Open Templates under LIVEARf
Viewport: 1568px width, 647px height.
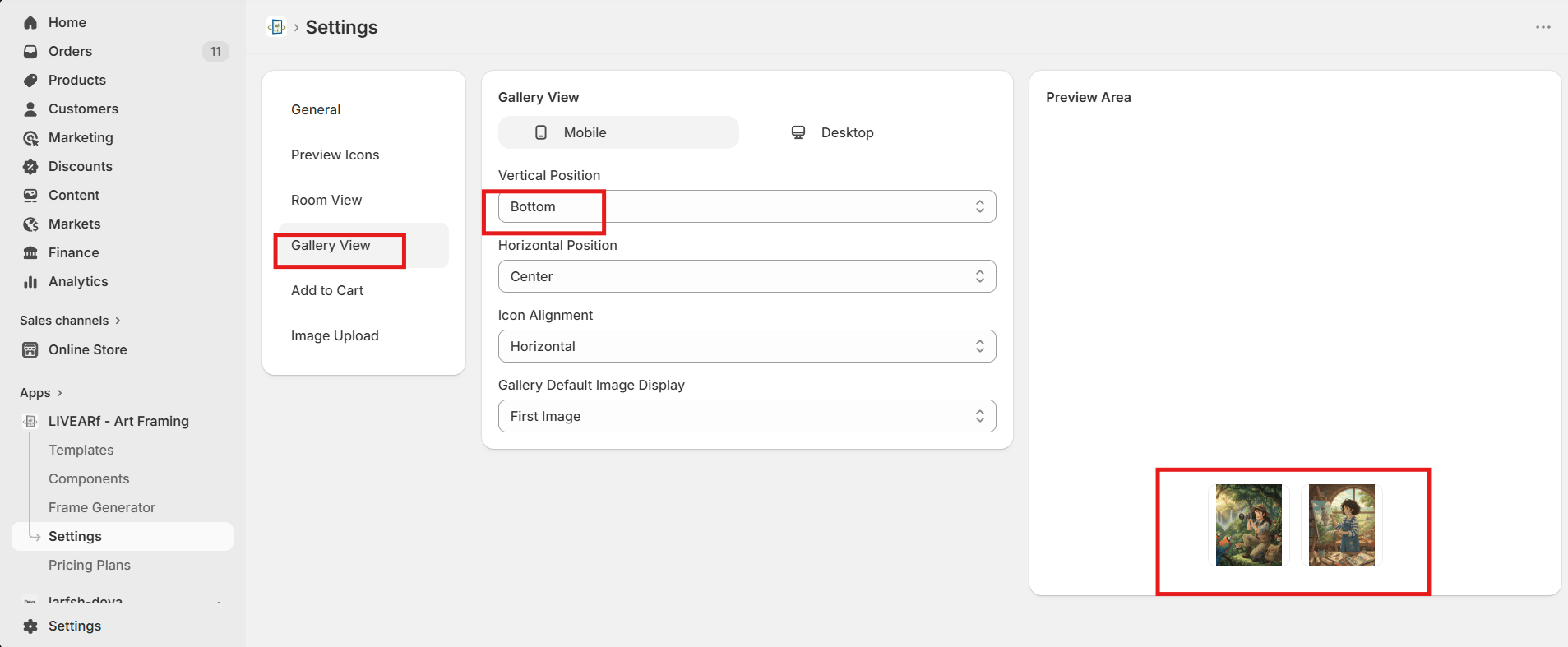tap(123, 451)
